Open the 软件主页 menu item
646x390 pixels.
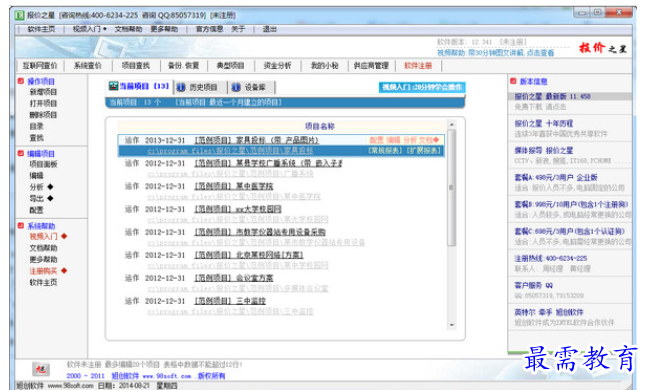click(41, 29)
